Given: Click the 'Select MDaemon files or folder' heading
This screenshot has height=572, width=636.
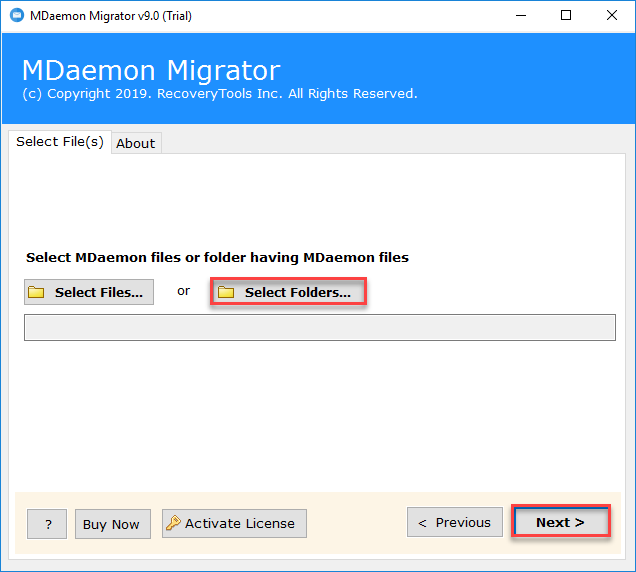Looking at the screenshot, I should pos(217,258).
